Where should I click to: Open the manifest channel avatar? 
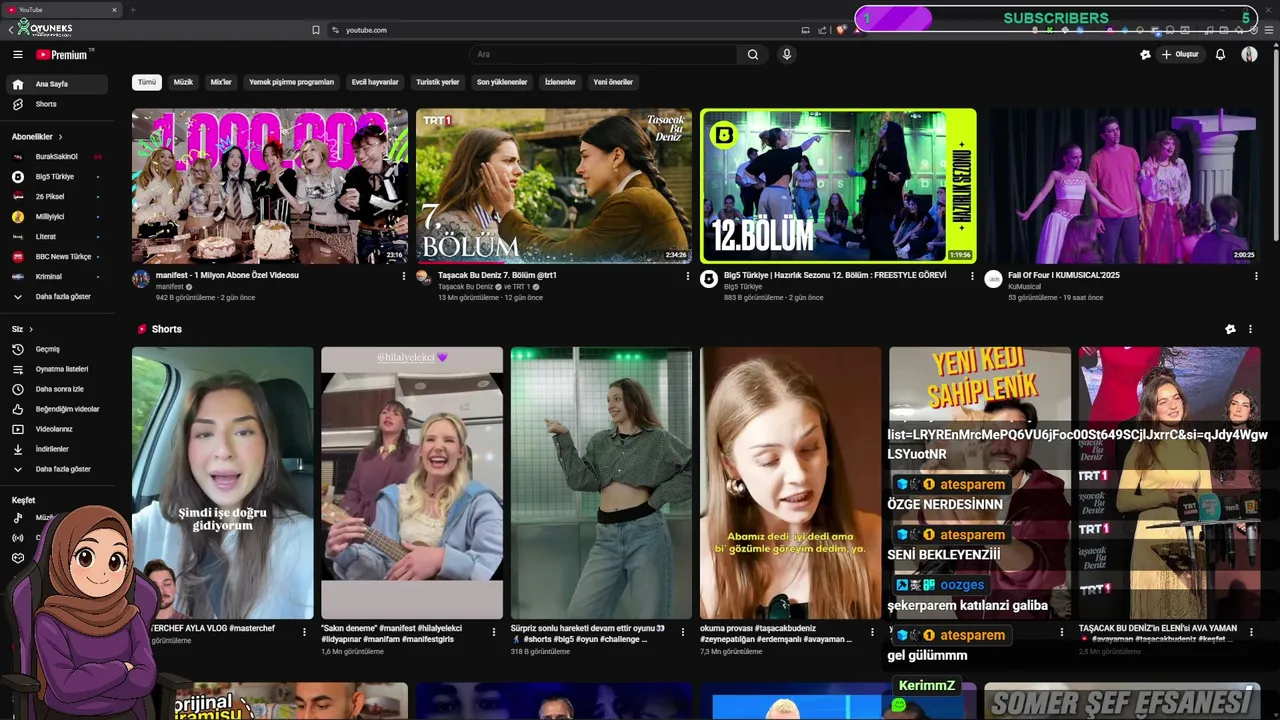point(141,279)
